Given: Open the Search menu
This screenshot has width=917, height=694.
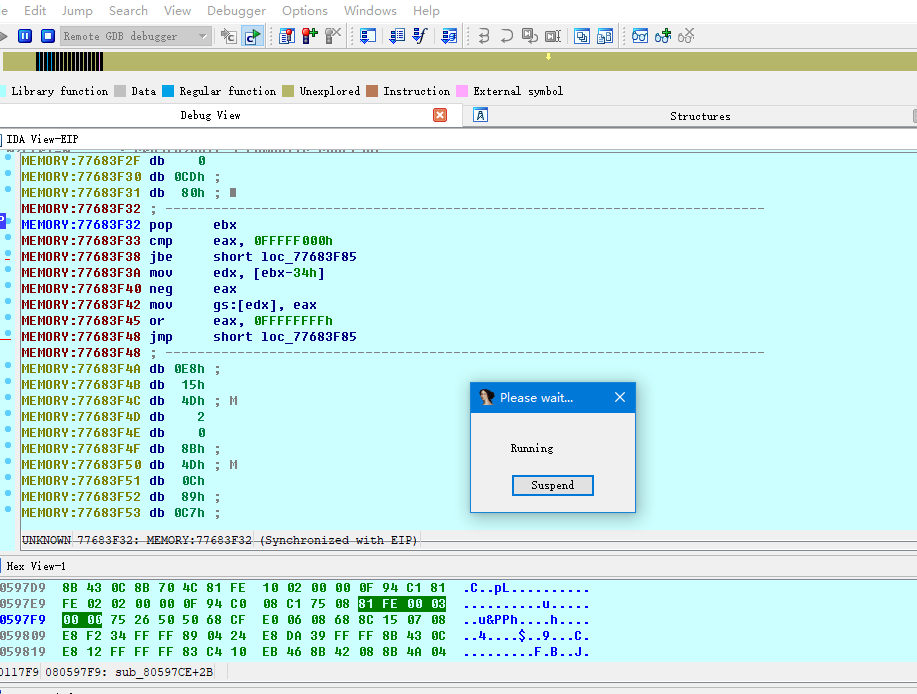Looking at the screenshot, I should point(128,11).
